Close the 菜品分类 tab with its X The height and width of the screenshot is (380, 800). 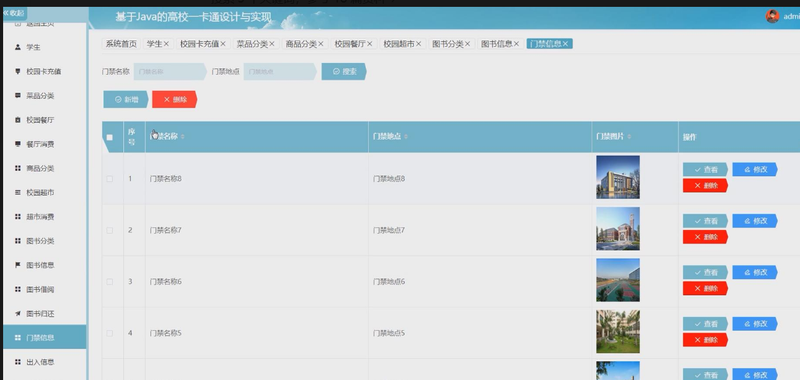(x=272, y=44)
